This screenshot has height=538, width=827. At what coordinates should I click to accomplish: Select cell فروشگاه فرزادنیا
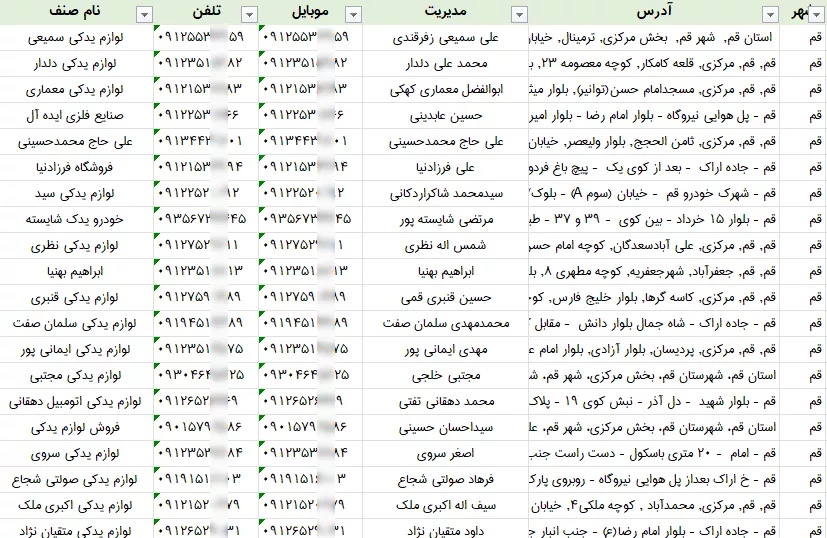(76, 167)
